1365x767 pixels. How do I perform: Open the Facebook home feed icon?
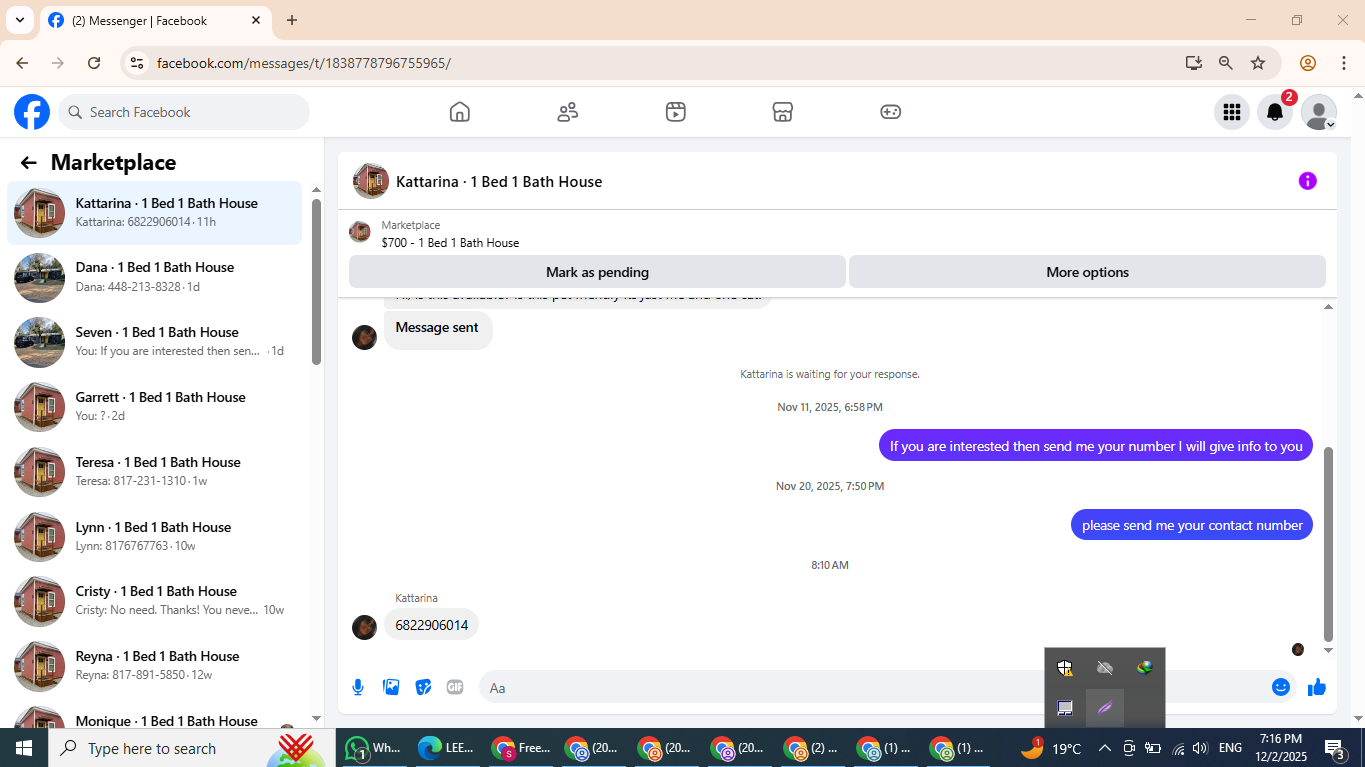point(459,112)
